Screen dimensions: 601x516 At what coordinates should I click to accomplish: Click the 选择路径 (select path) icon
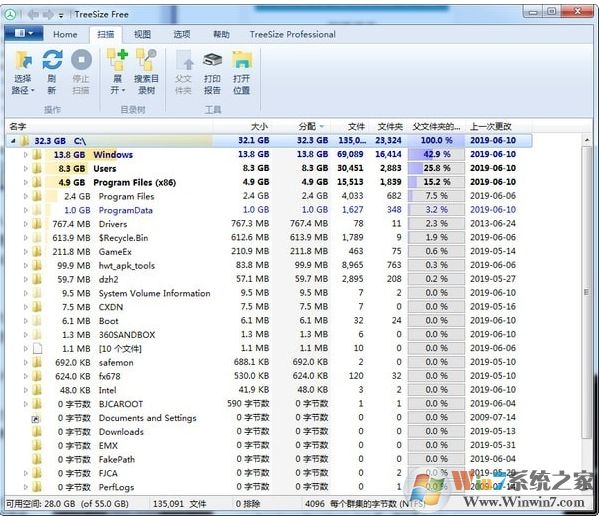[x=22, y=60]
